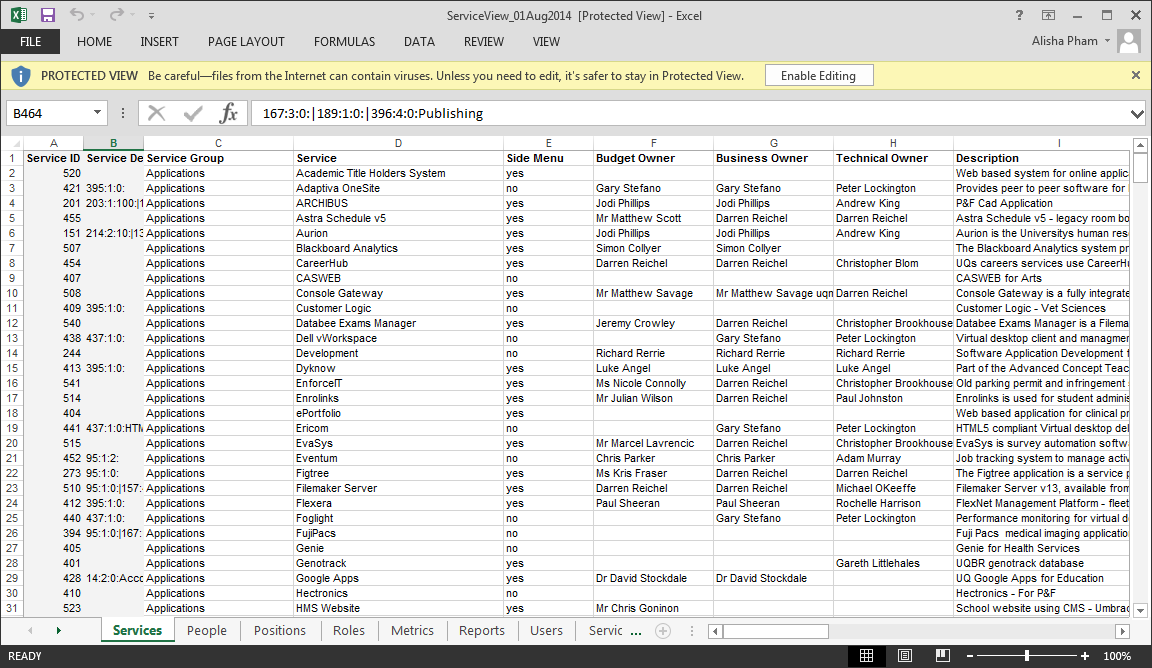1152x668 pixels.
Task: Click the zoom out minus button
Action: pos(970,656)
